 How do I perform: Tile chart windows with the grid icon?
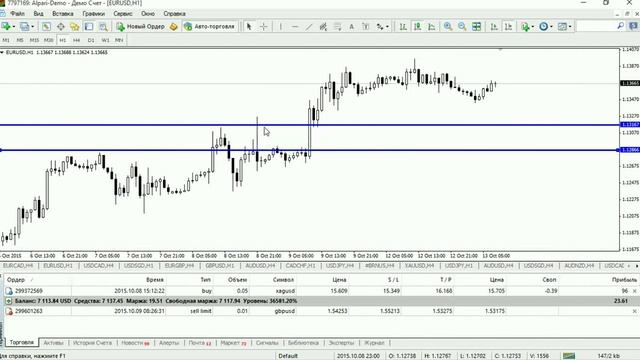pyautogui.click(x=476, y=27)
